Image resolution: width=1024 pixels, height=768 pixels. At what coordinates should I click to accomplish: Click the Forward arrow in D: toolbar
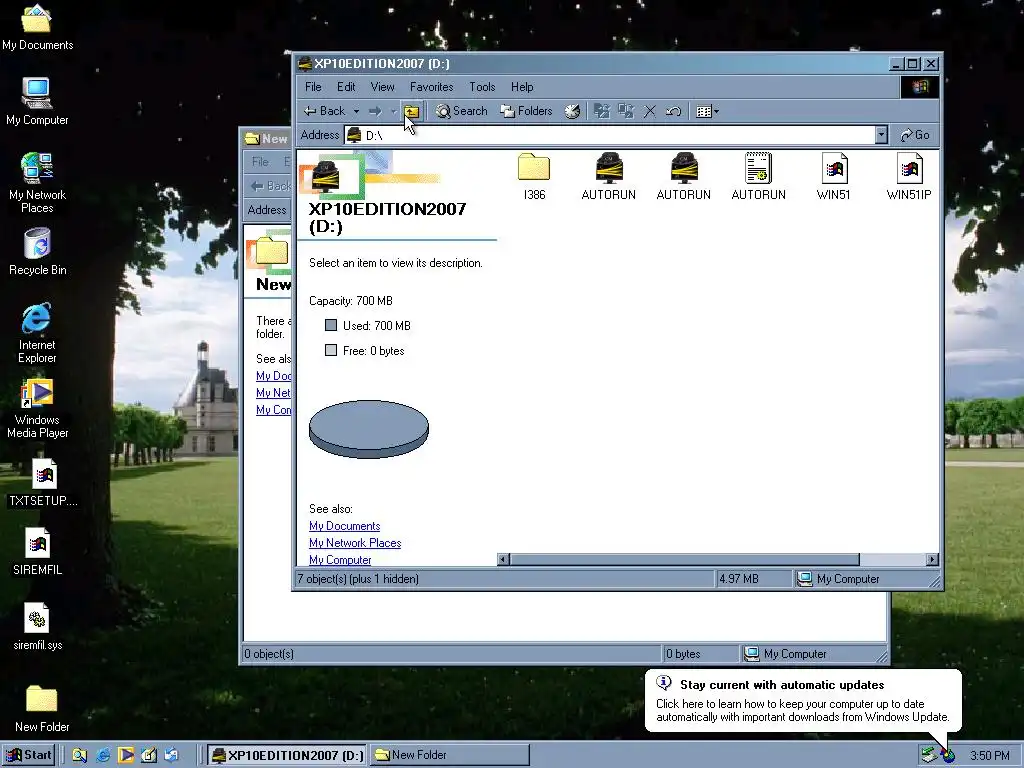(x=376, y=112)
